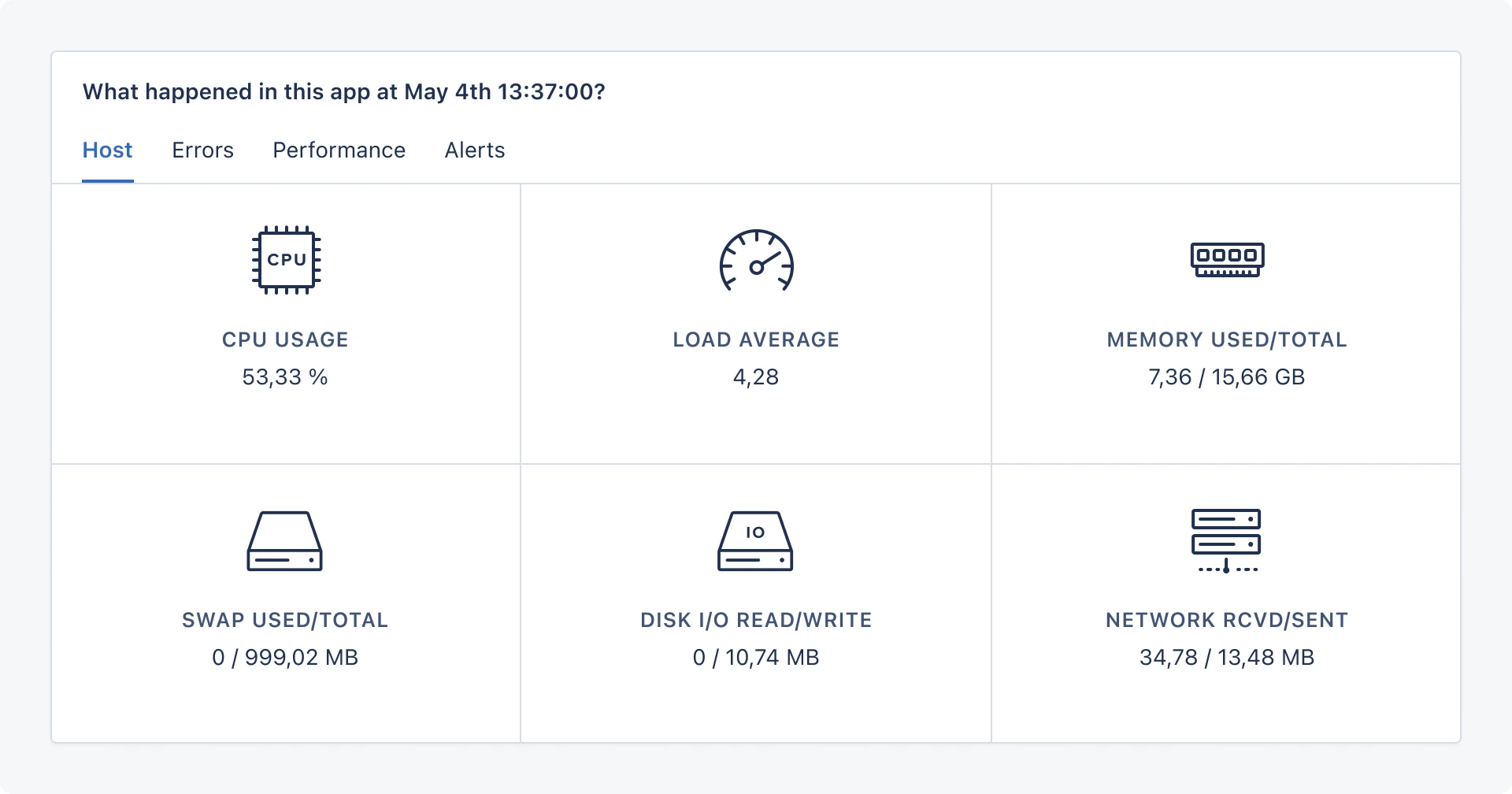Select the active Host tab
Viewport: 1512px width, 794px height.
pyautogui.click(x=107, y=150)
